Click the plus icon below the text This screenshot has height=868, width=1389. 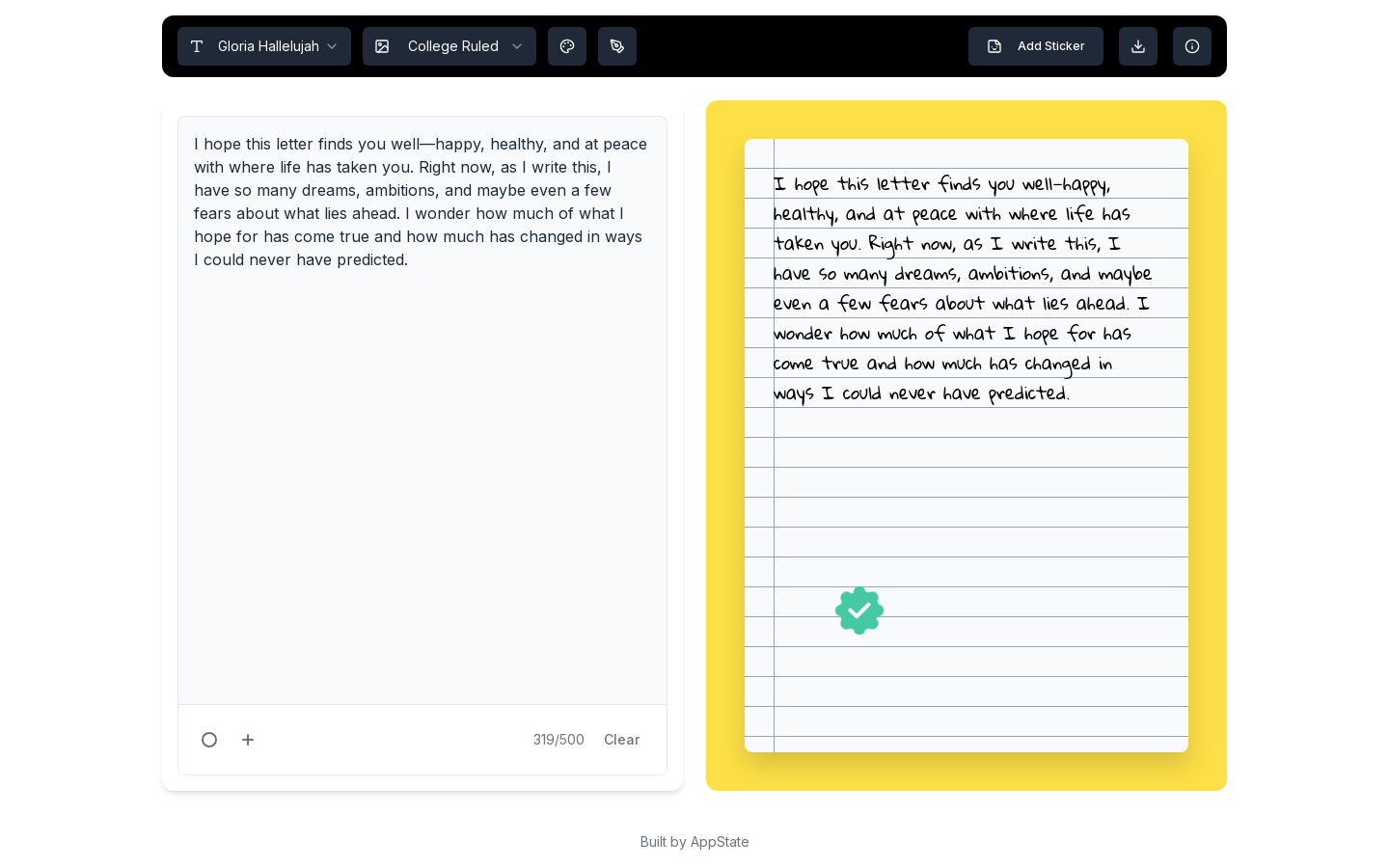248,740
